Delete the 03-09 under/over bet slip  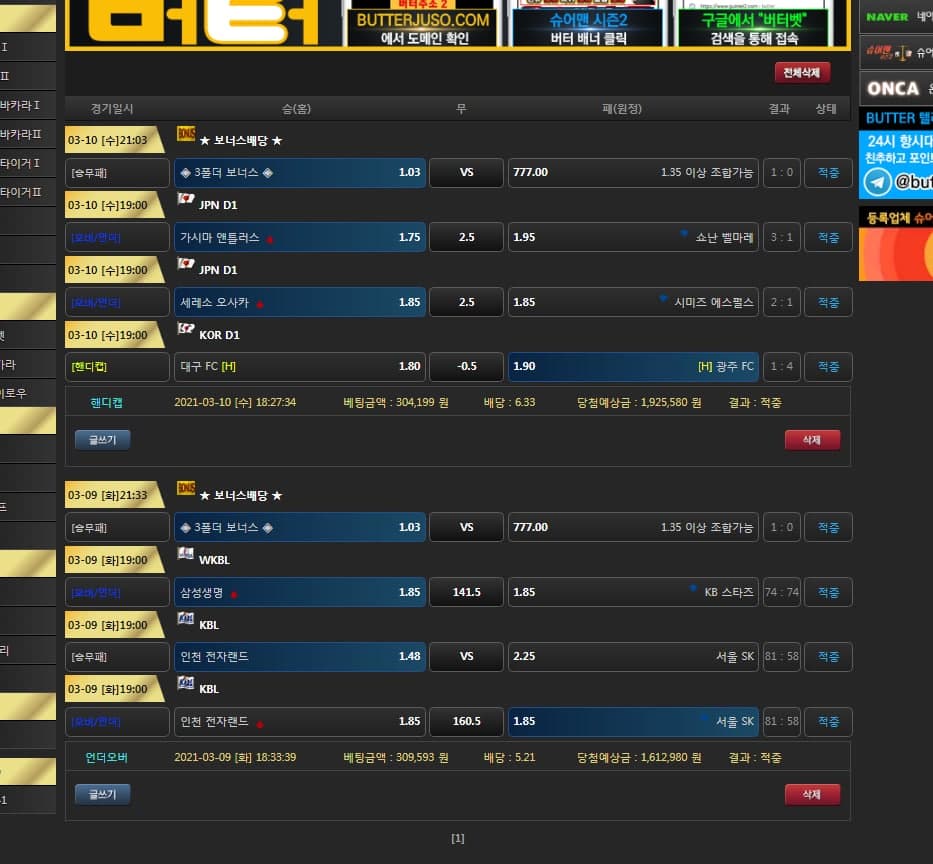[812, 795]
